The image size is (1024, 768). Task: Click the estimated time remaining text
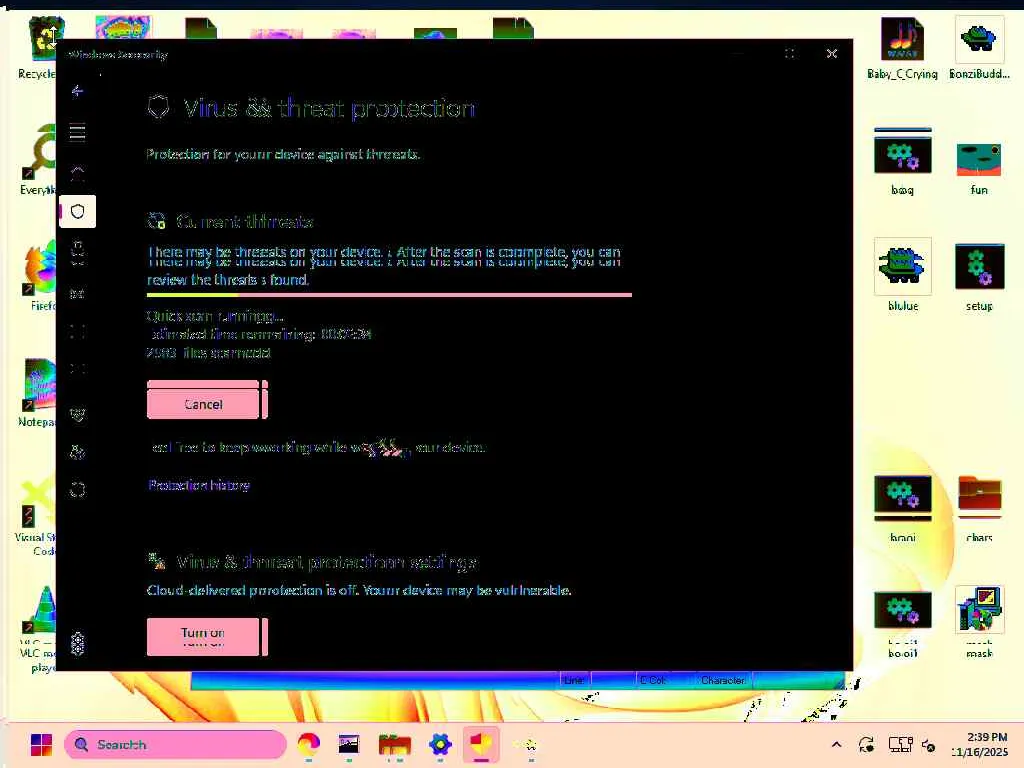tap(260, 334)
